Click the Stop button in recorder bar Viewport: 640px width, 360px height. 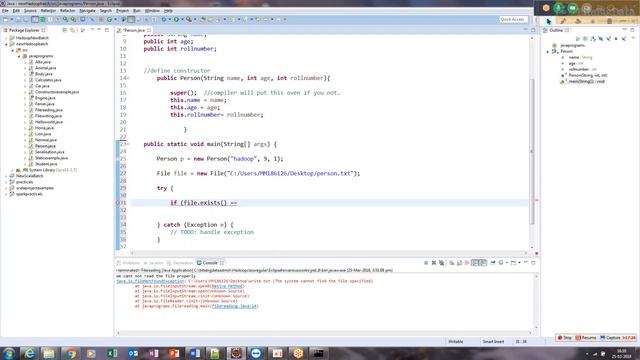click(565, 338)
